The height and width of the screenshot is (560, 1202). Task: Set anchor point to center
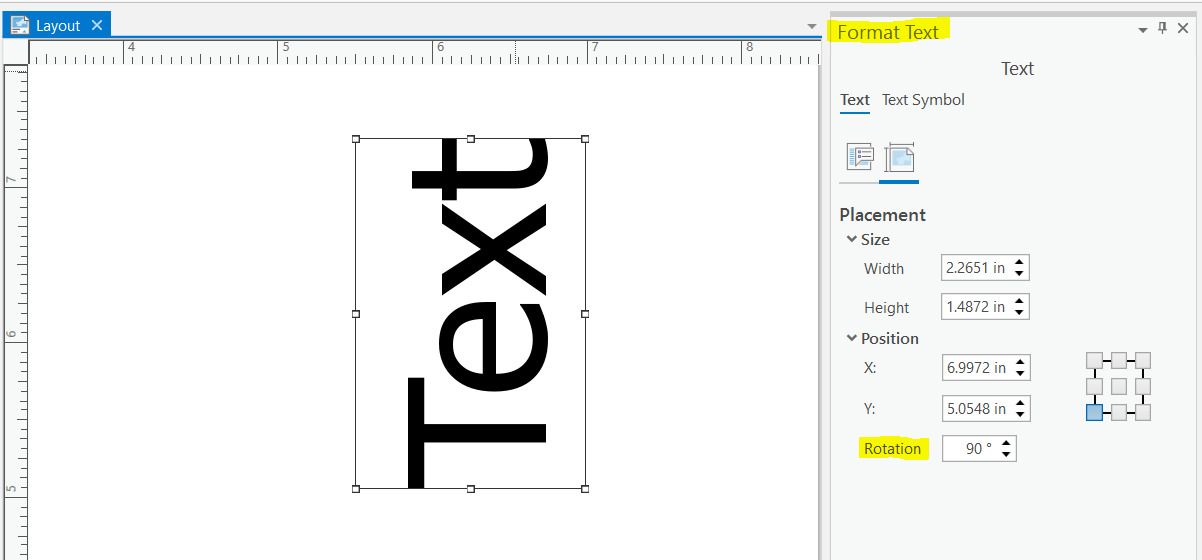point(1119,386)
